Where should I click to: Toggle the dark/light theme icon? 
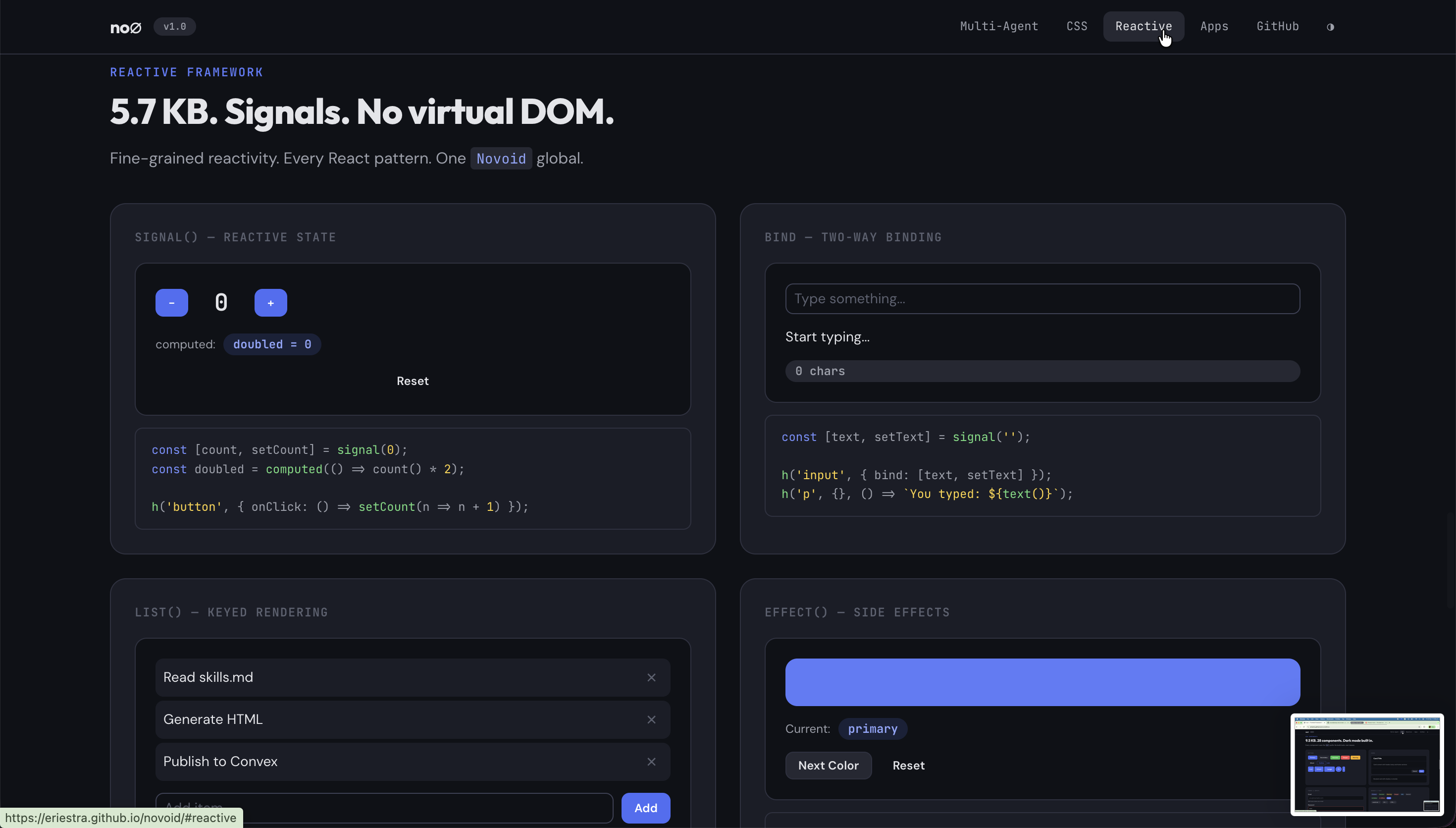pyautogui.click(x=1330, y=27)
